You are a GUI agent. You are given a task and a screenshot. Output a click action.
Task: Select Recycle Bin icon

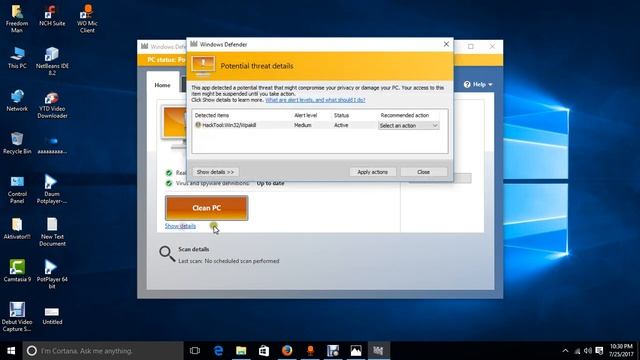point(17,143)
